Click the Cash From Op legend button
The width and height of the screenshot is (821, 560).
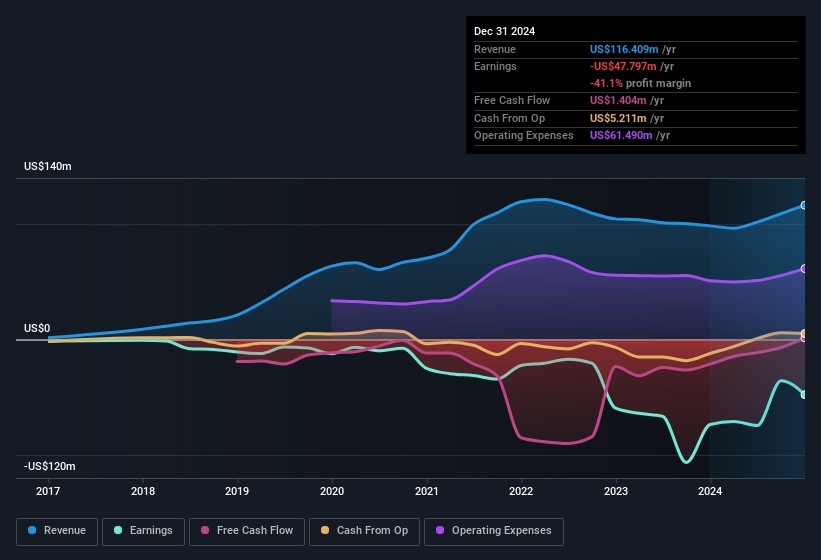click(363, 531)
